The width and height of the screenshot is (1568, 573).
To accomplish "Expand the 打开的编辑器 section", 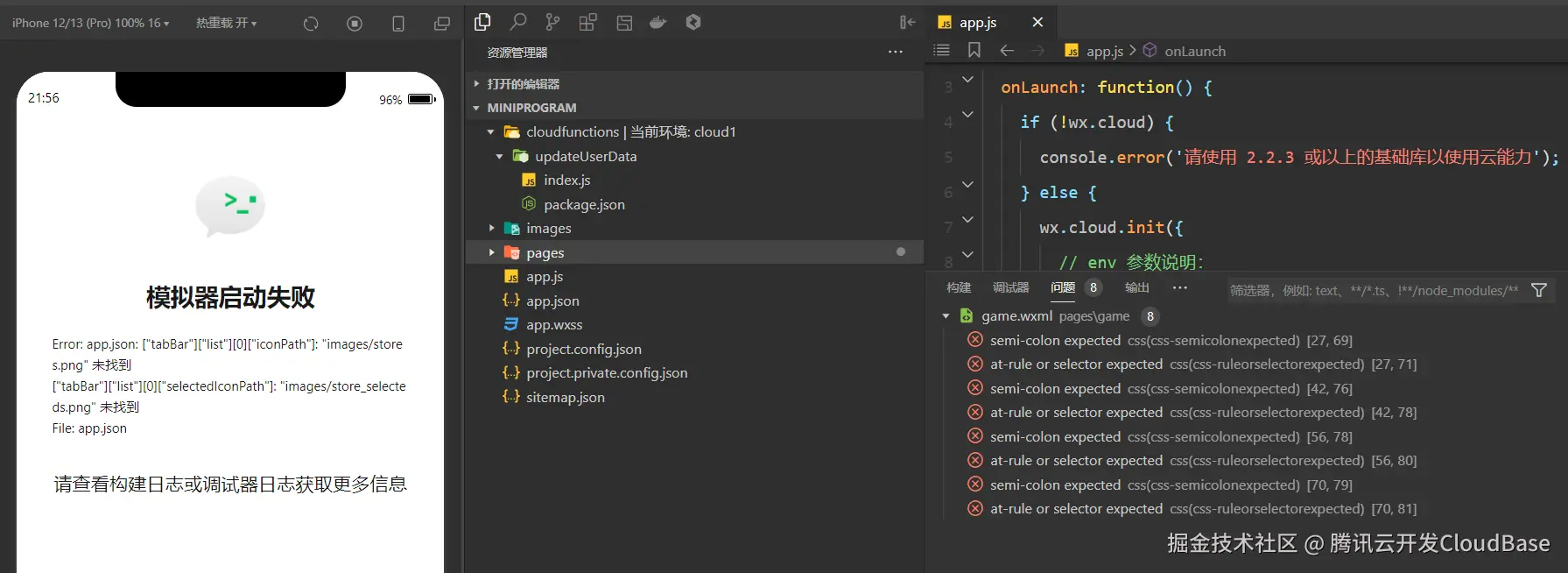I will (x=523, y=84).
